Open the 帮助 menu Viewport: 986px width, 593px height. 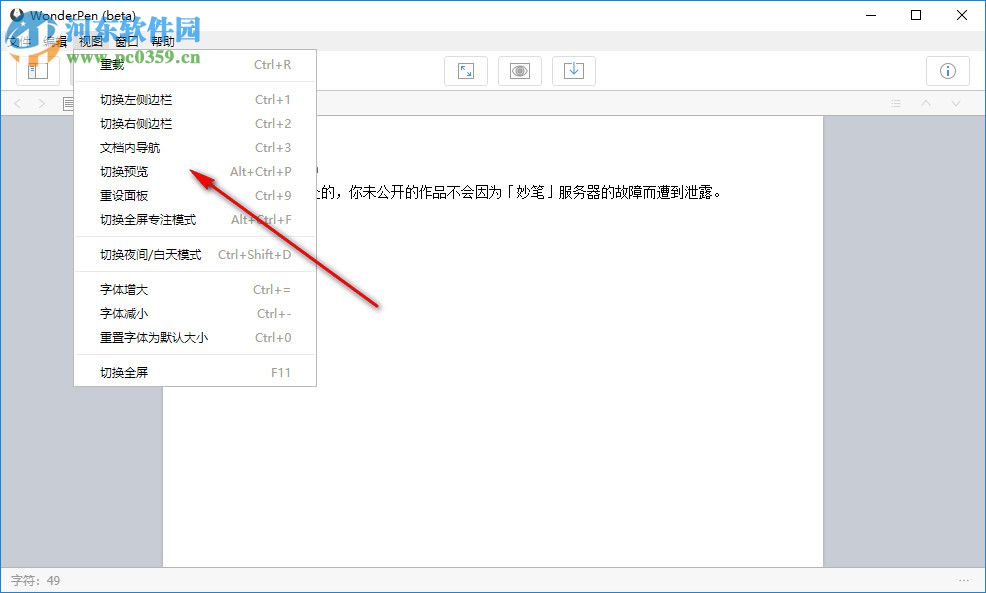pos(160,42)
